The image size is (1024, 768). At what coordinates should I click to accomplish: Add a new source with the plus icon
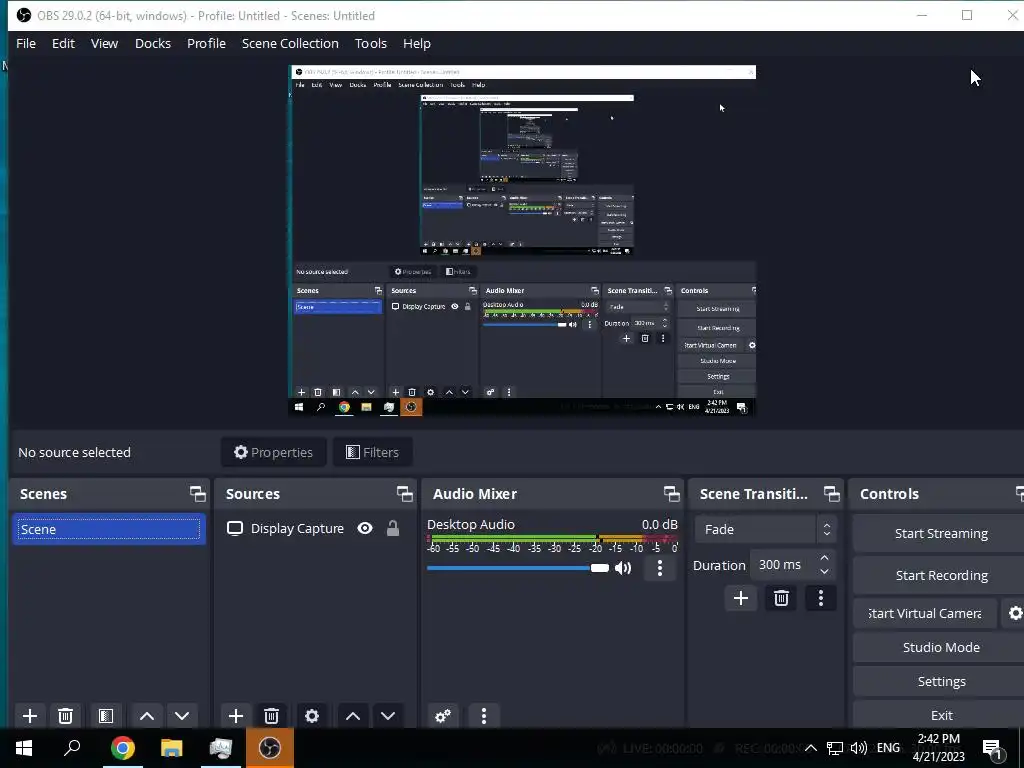click(x=236, y=716)
